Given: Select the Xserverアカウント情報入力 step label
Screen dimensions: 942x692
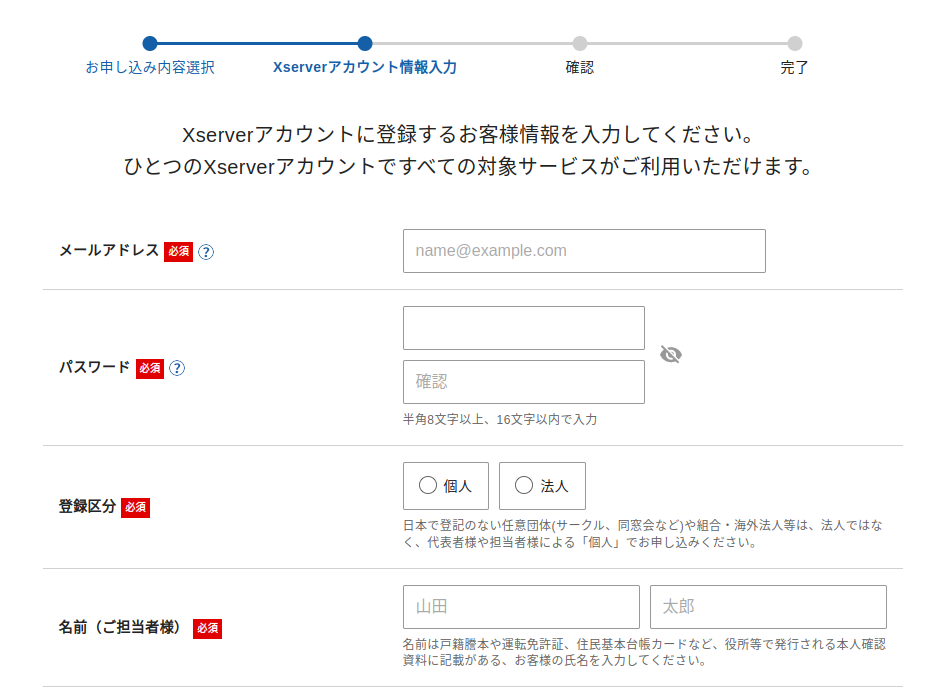Looking at the screenshot, I should (x=365, y=68).
